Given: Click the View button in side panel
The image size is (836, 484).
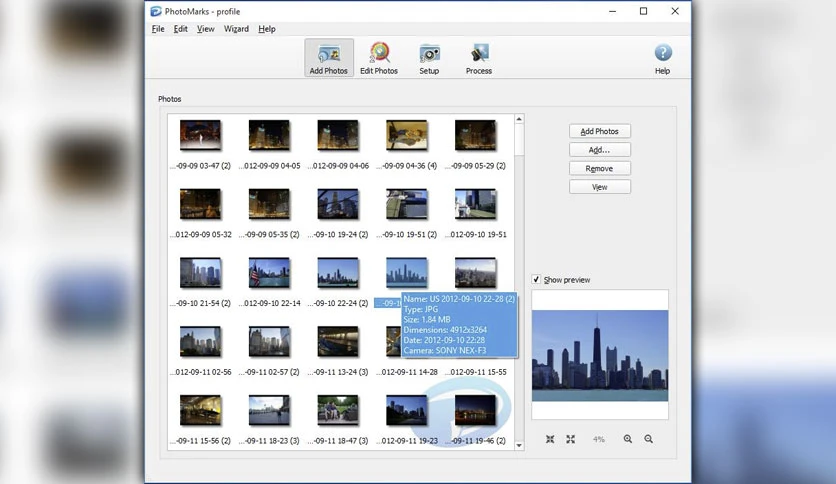Looking at the screenshot, I should 600,187.
